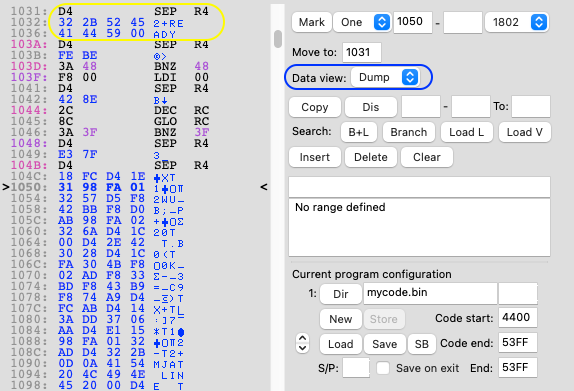This screenshot has width=574, height=391.
Task: Select the data row at address 107C
Action: [x=97, y=308]
